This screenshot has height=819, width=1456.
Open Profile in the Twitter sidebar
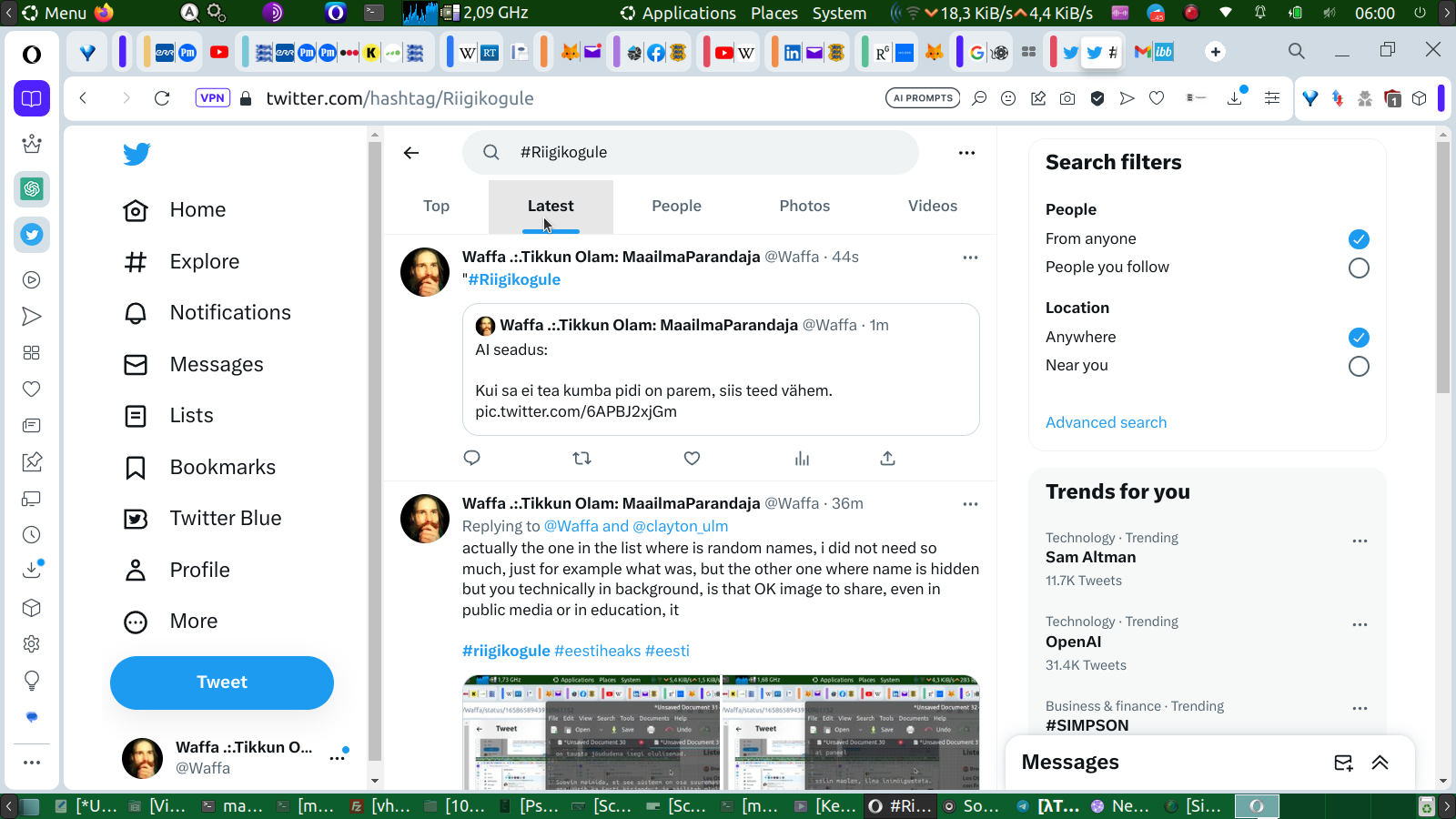click(x=177, y=571)
